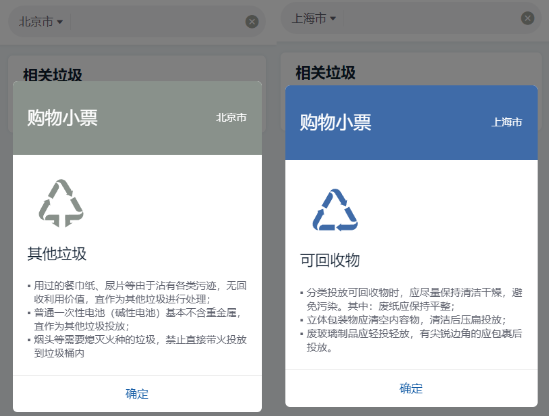Select the 可回收物 category heading
The height and width of the screenshot is (416, 549).
pos(330,260)
